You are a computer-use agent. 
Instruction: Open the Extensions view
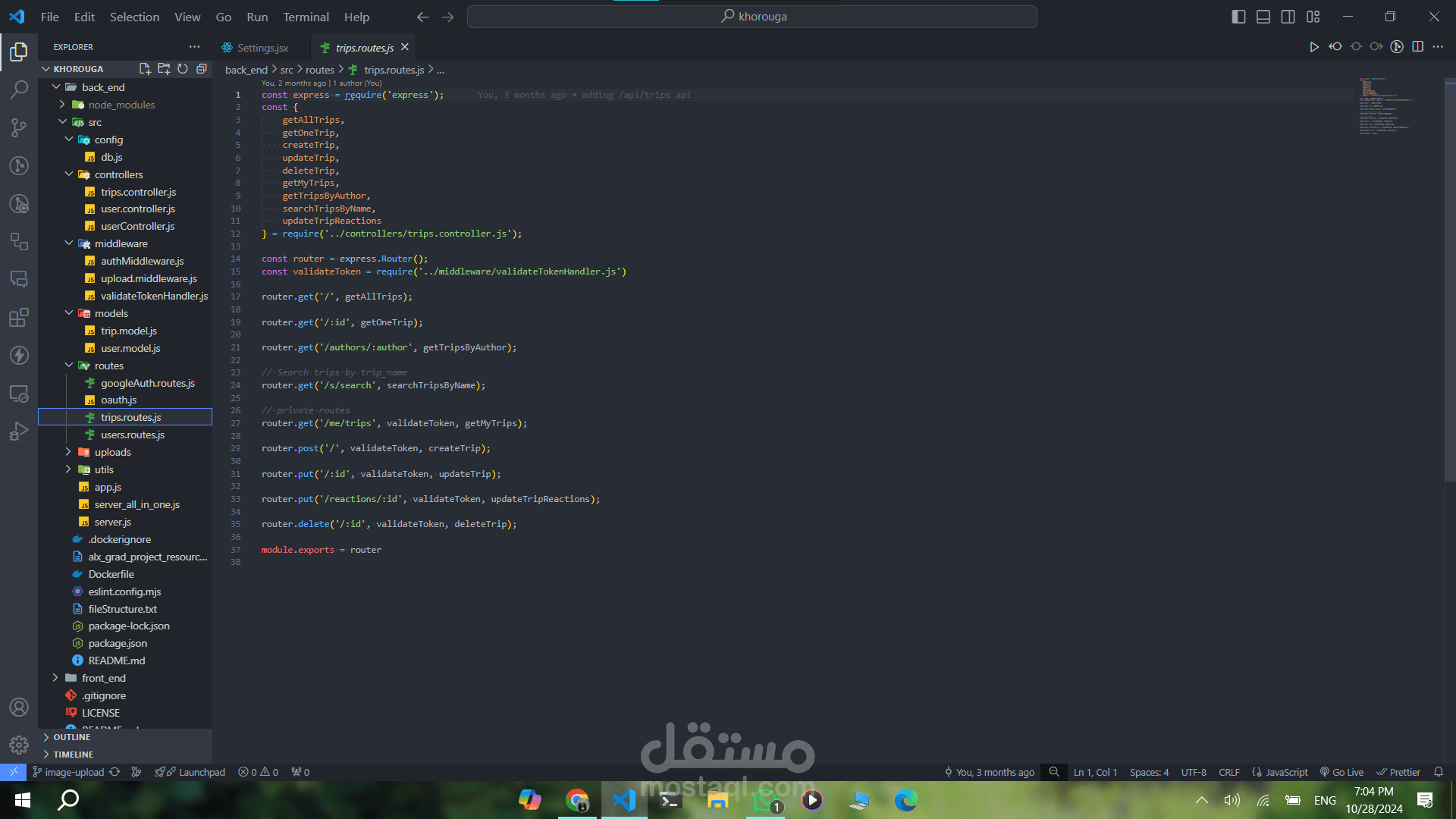click(x=19, y=317)
